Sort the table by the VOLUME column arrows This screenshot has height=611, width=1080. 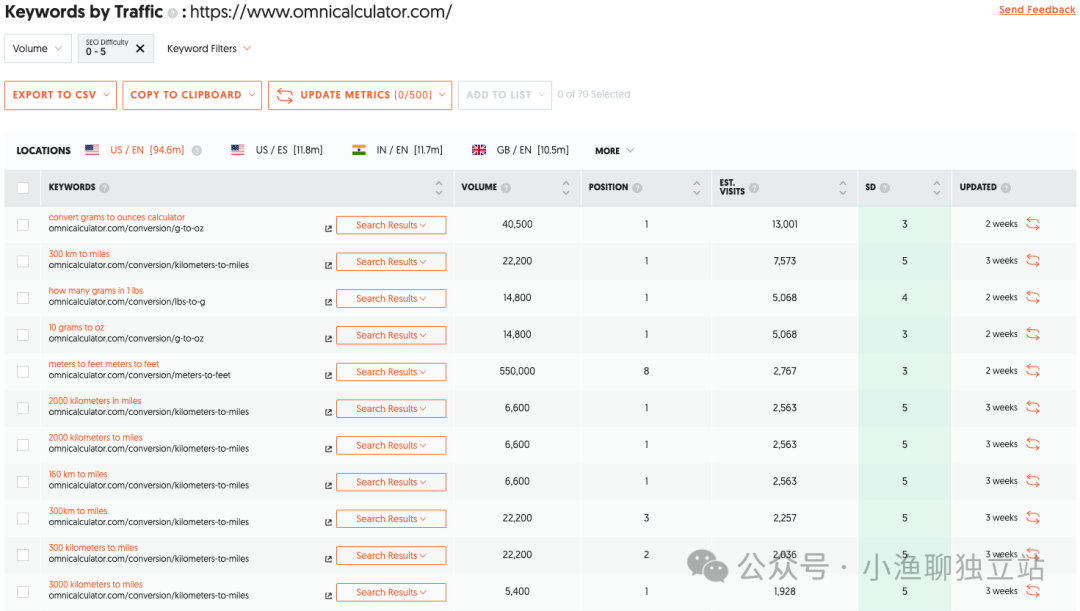pyautogui.click(x=565, y=187)
